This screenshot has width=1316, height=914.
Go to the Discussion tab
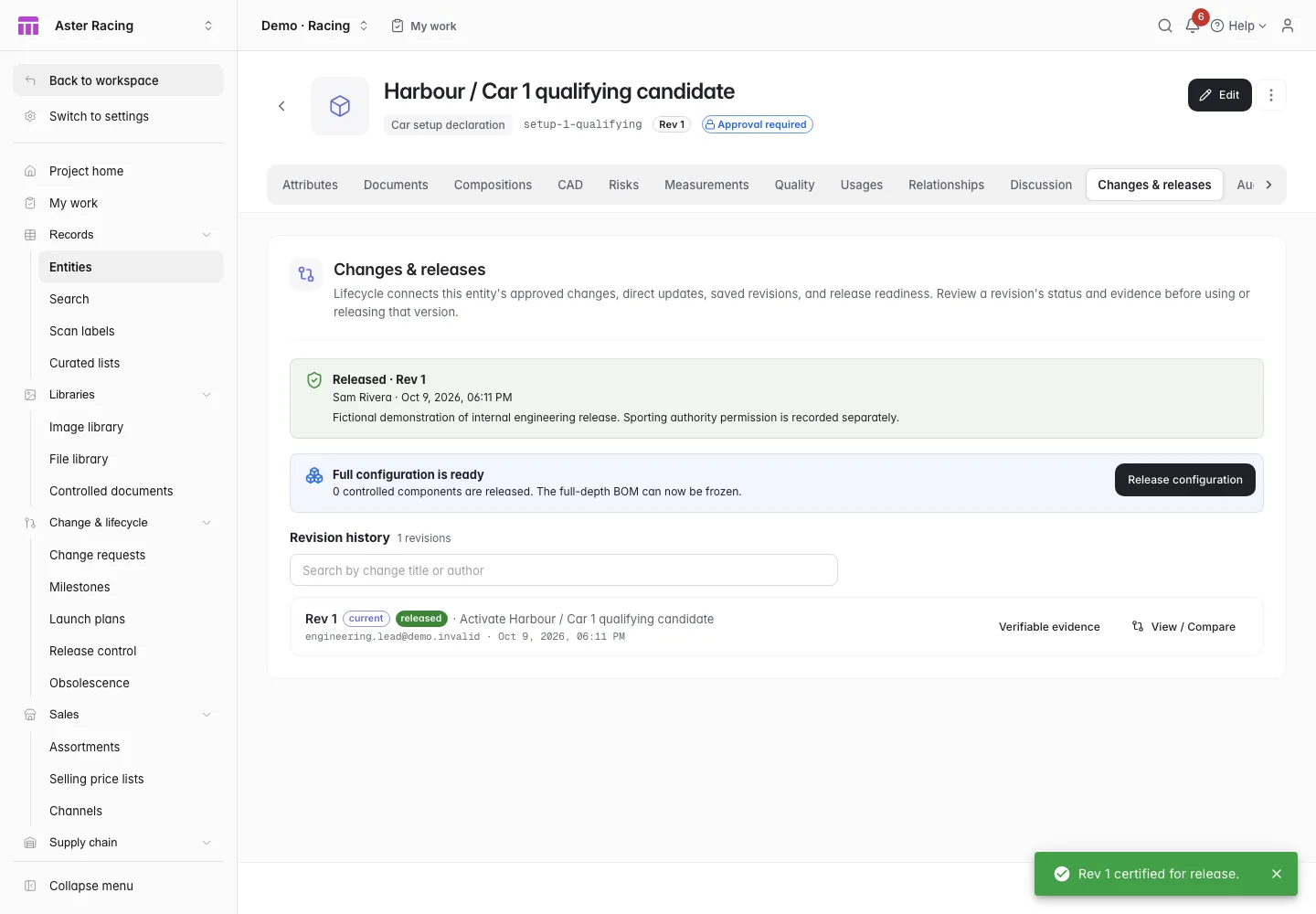pyautogui.click(x=1041, y=185)
